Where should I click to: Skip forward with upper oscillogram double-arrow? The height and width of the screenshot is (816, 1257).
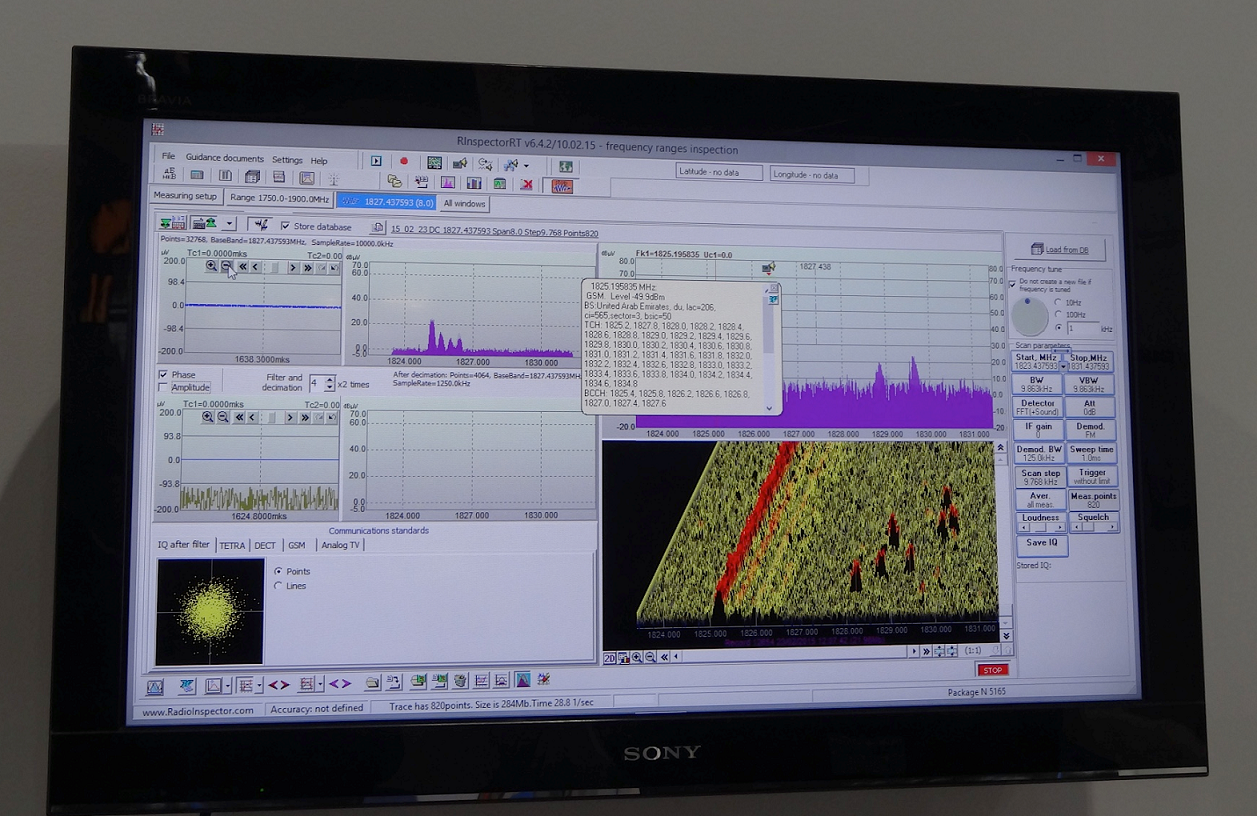point(307,267)
